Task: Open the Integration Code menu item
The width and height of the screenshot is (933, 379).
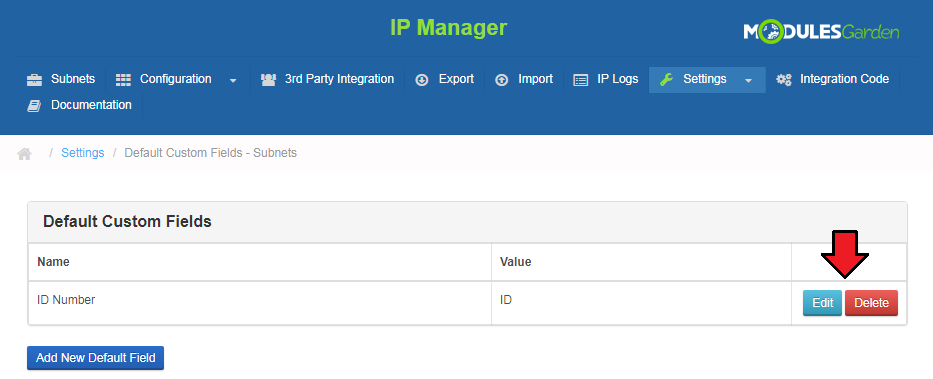Action: click(844, 79)
